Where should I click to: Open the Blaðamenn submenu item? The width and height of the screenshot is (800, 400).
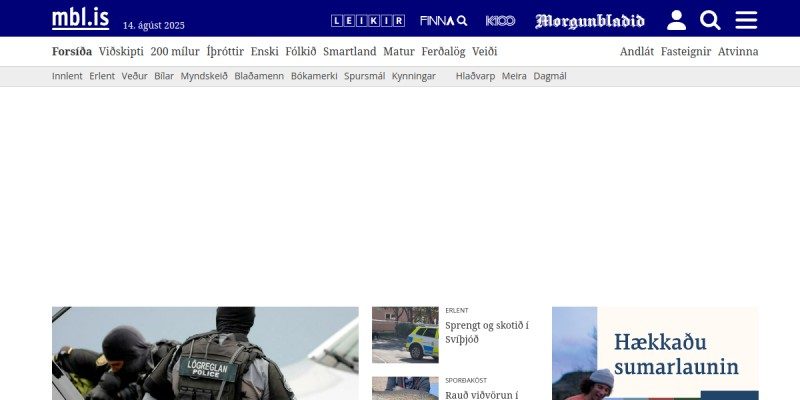coord(259,76)
